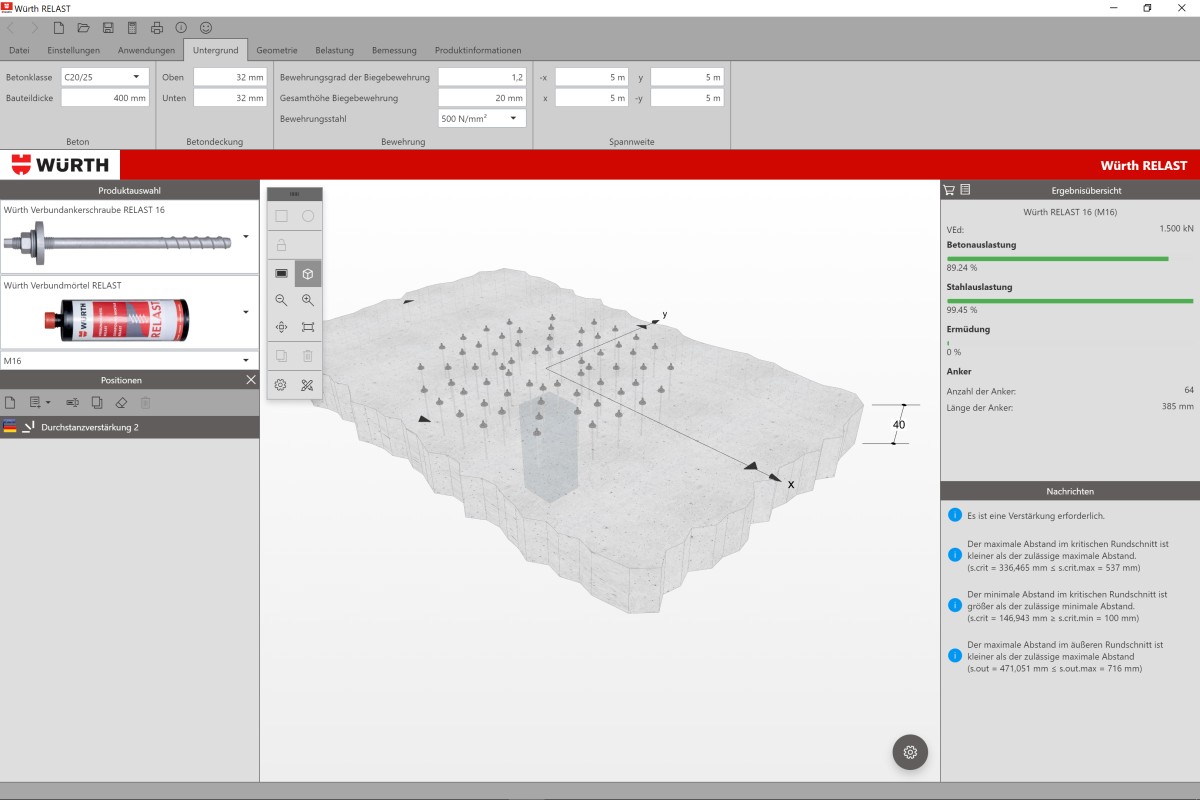Open the calculator icon in the top toolbar
This screenshot has width=1200, height=800.
[x=132, y=28]
